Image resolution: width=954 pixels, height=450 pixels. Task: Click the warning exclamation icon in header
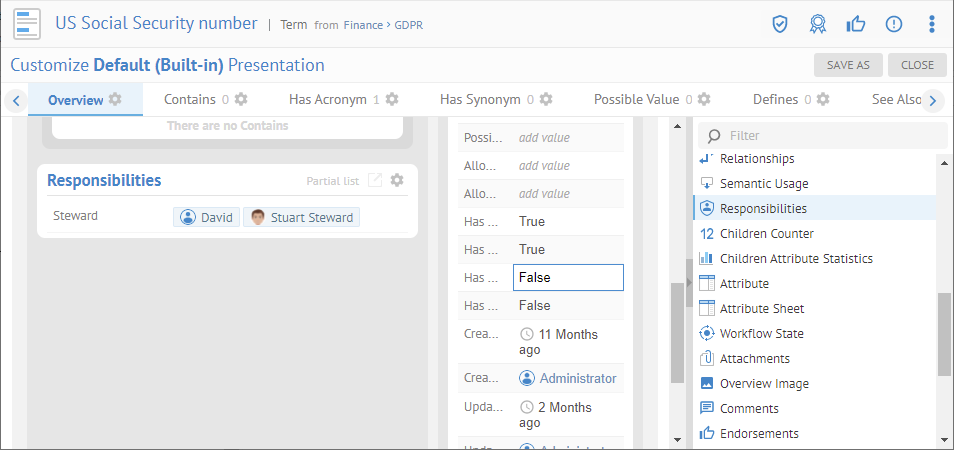(894, 24)
